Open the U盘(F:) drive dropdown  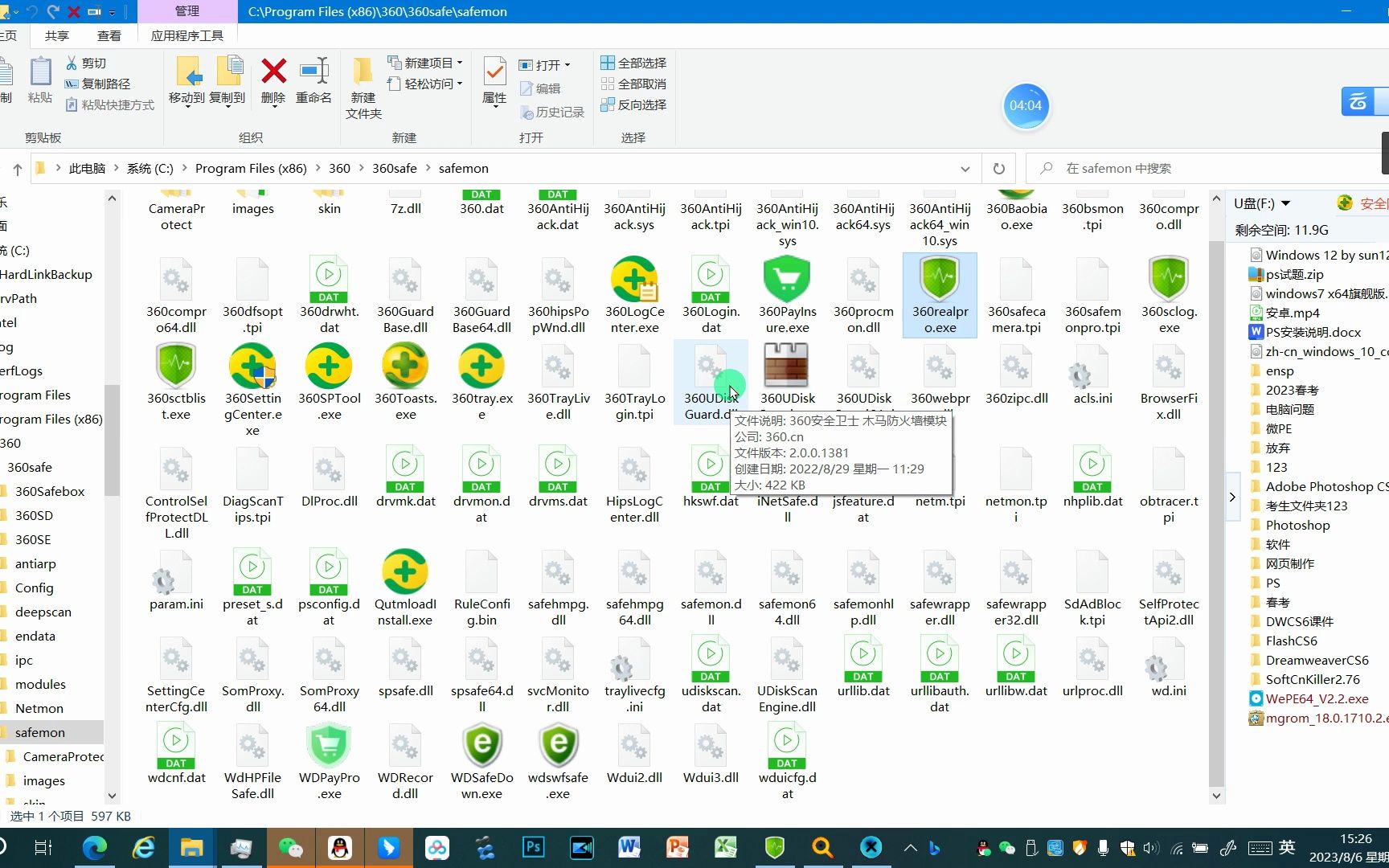point(1285,203)
